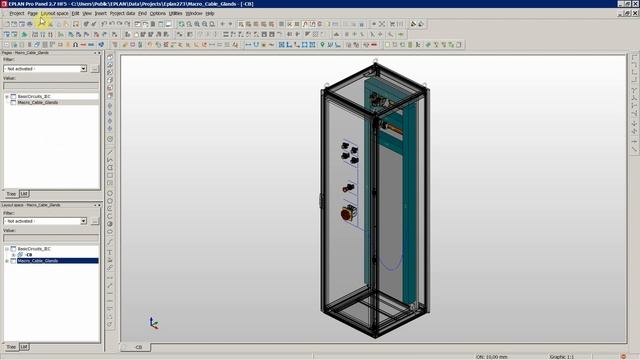
Task: Click the shopping cart toolbar icon
Action: point(392,24)
